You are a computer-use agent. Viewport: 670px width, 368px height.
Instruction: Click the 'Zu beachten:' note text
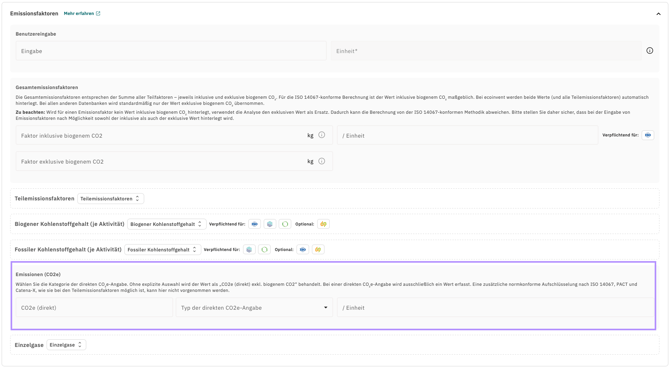[30, 112]
